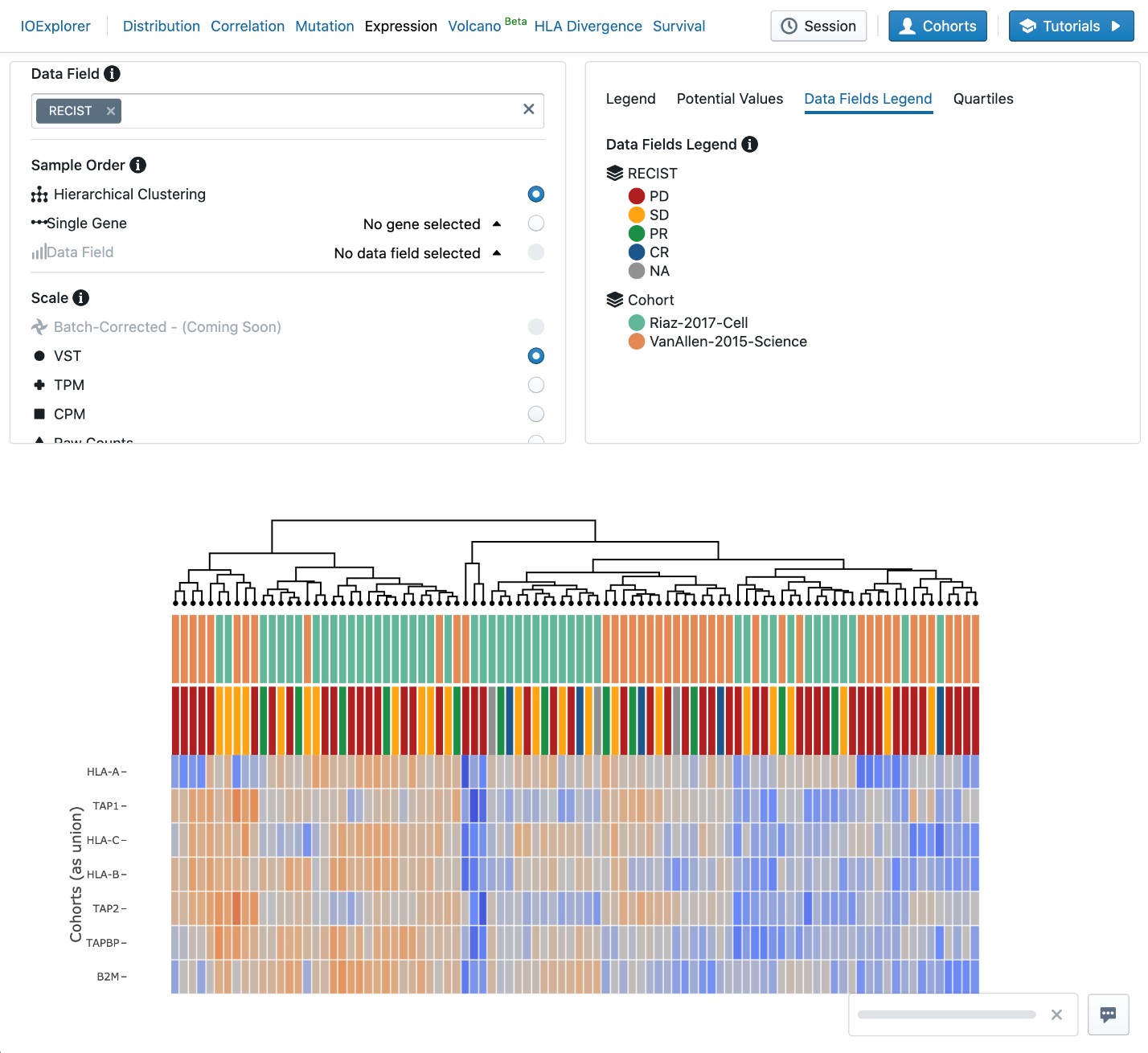Remove the RECIST chip with its X
Image resolution: width=1148 pixels, height=1053 pixels.
coord(110,111)
